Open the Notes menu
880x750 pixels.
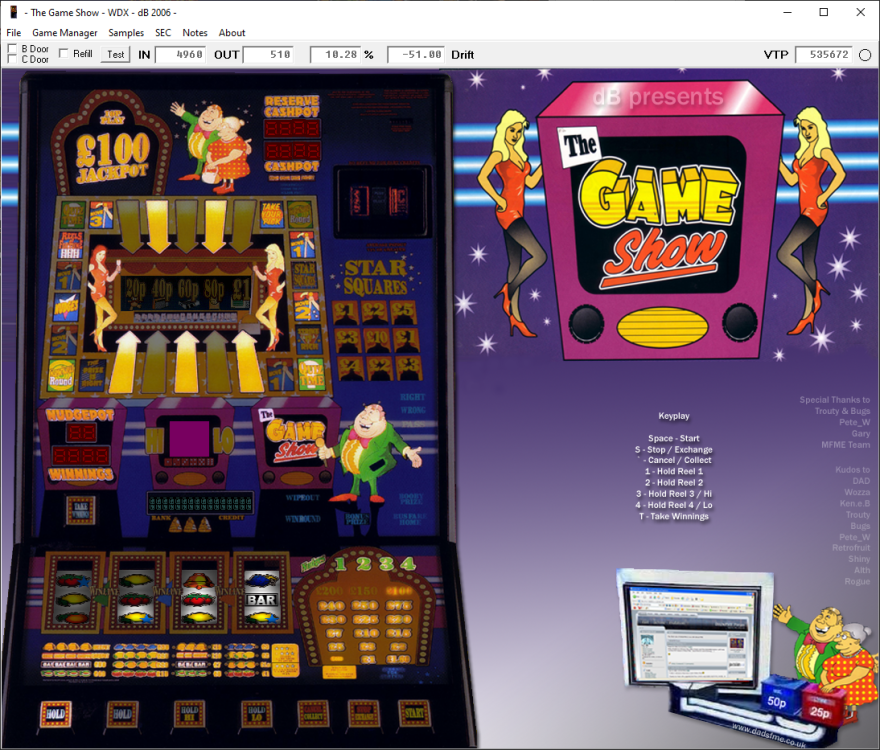coord(194,32)
